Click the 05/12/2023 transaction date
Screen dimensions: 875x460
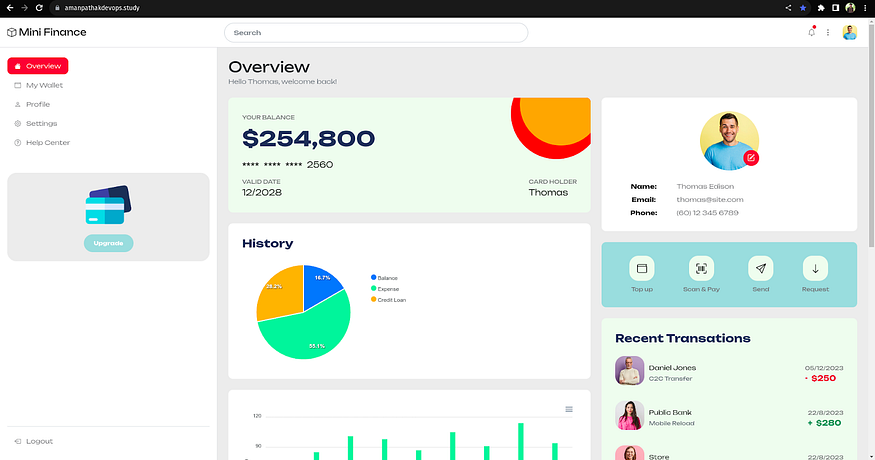click(824, 368)
